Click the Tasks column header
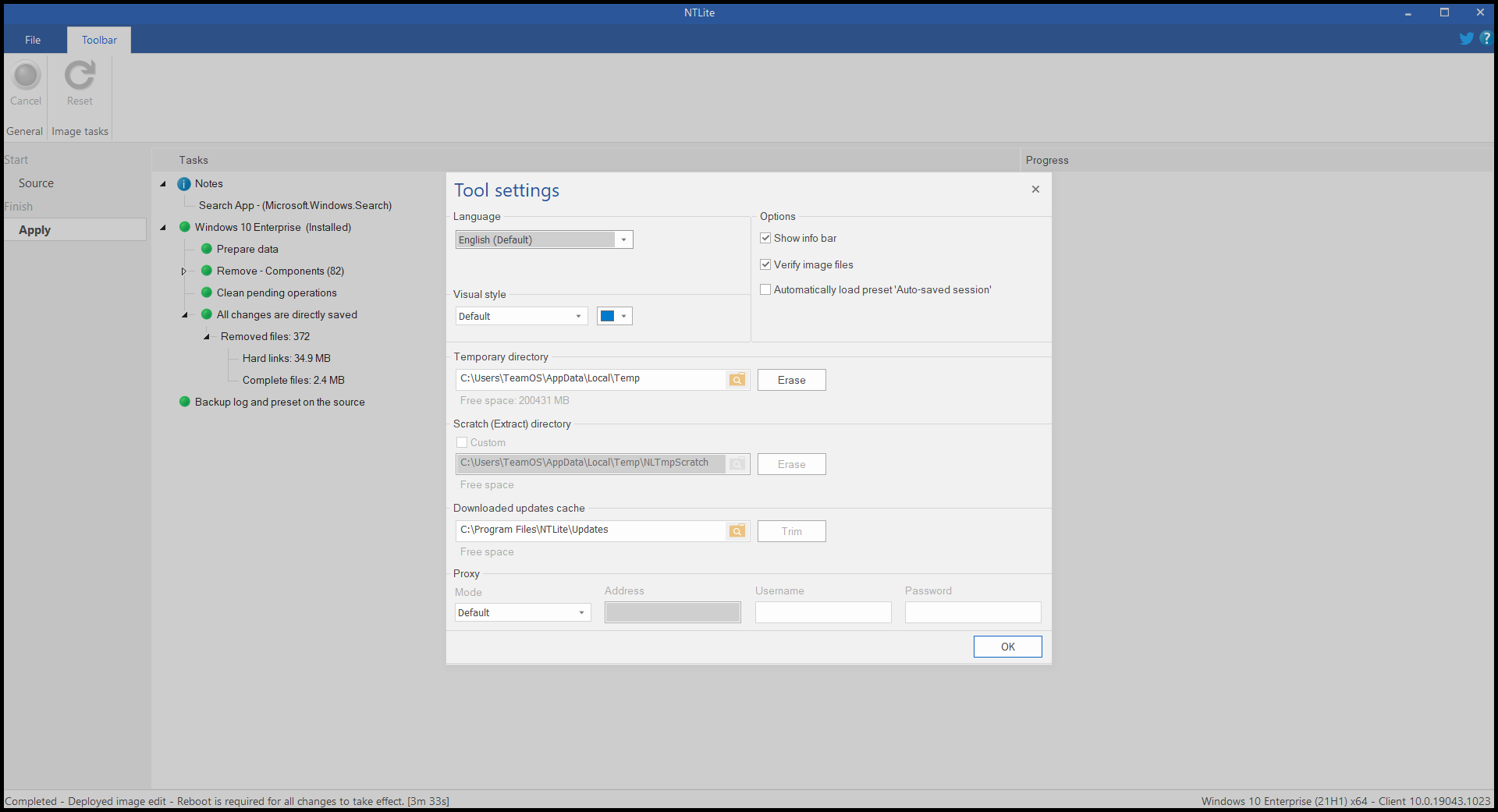 click(x=585, y=160)
